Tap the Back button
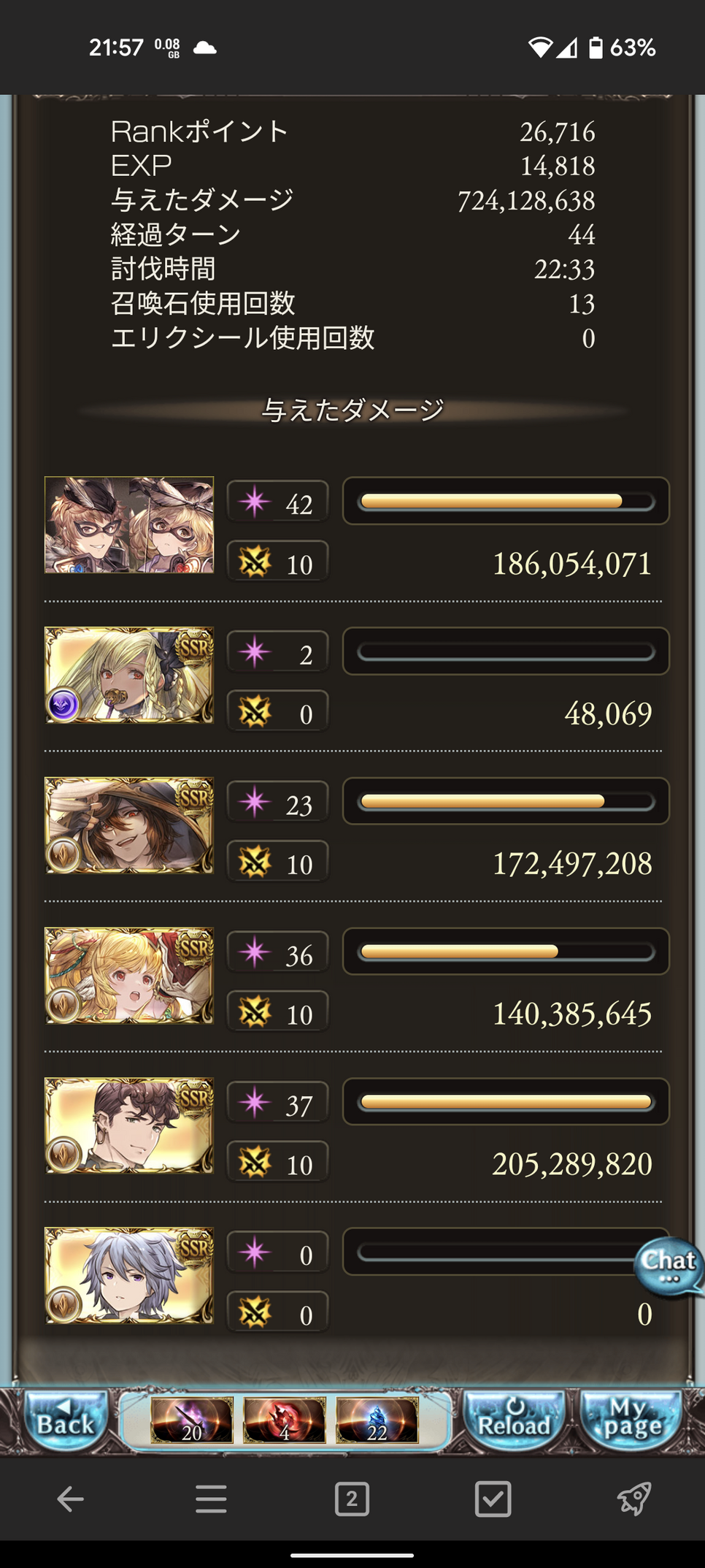705x1568 pixels. 66,1419
